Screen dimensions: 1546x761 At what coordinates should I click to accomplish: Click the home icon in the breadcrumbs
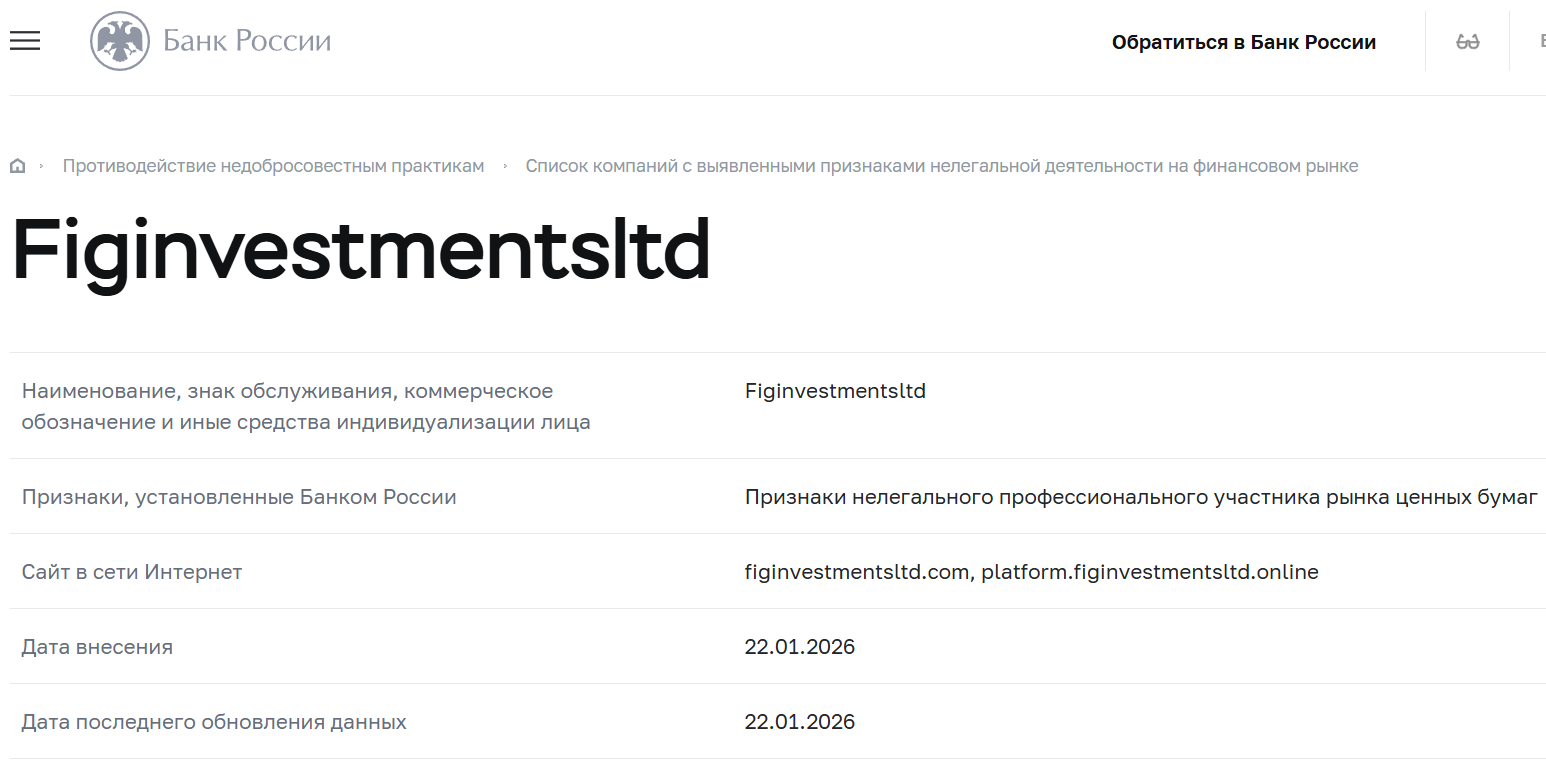[x=17, y=165]
